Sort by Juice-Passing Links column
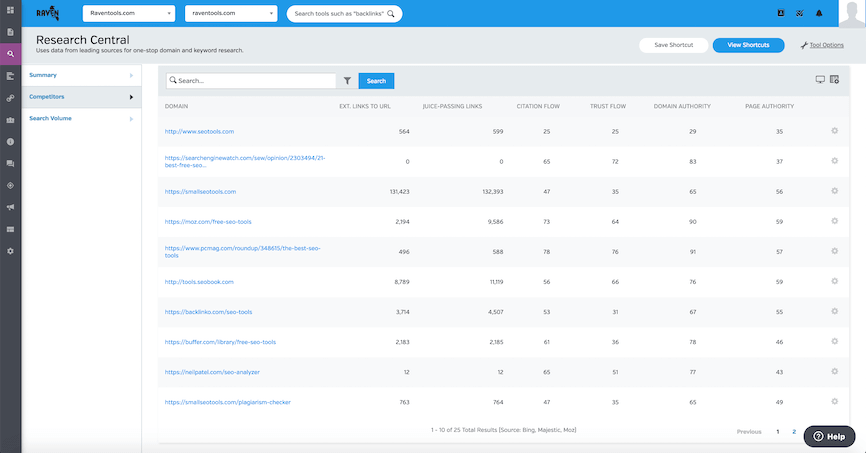 pos(452,106)
